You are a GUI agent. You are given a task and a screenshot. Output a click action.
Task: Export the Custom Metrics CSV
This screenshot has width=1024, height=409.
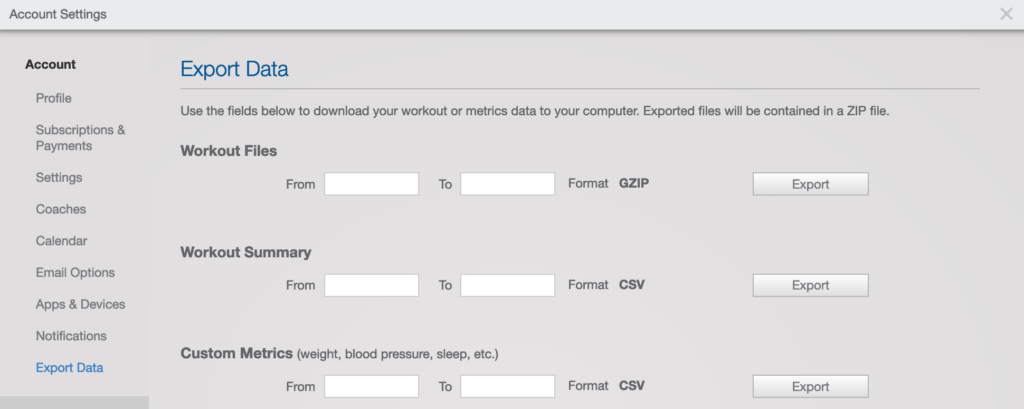click(810, 387)
